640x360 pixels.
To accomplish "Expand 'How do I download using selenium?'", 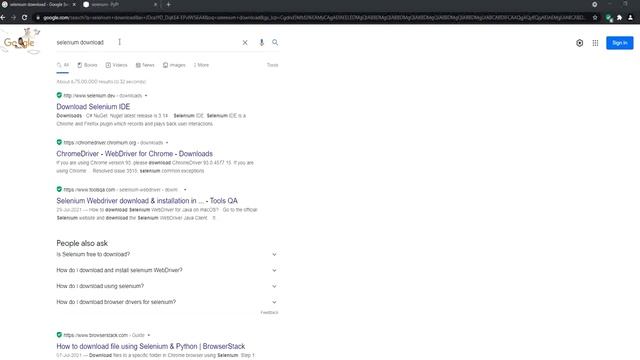I will point(167,286).
